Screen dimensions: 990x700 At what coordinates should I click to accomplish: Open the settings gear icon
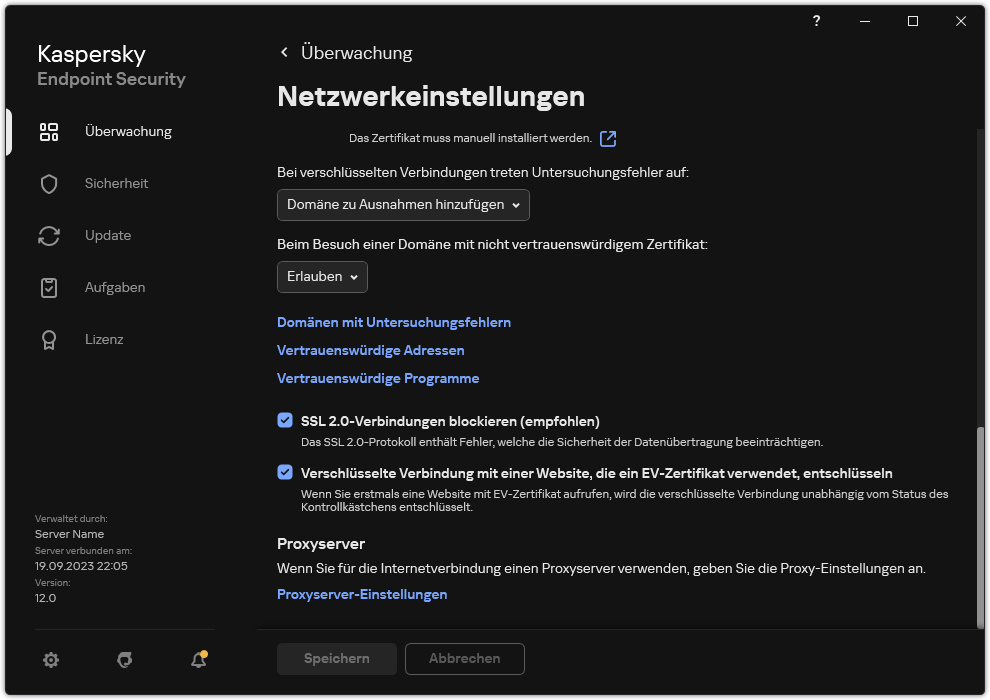(x=51, y=660)
